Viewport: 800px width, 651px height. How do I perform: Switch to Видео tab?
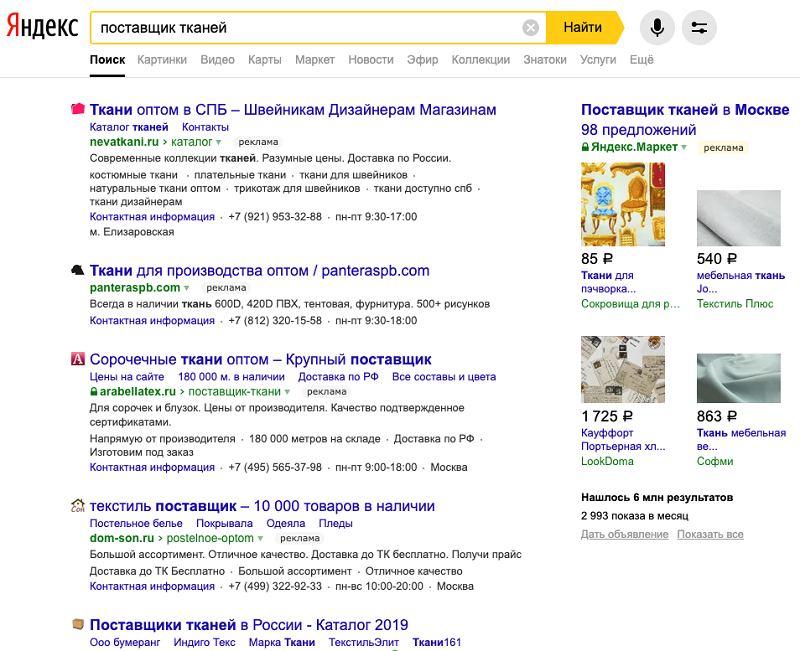(217, 60)
